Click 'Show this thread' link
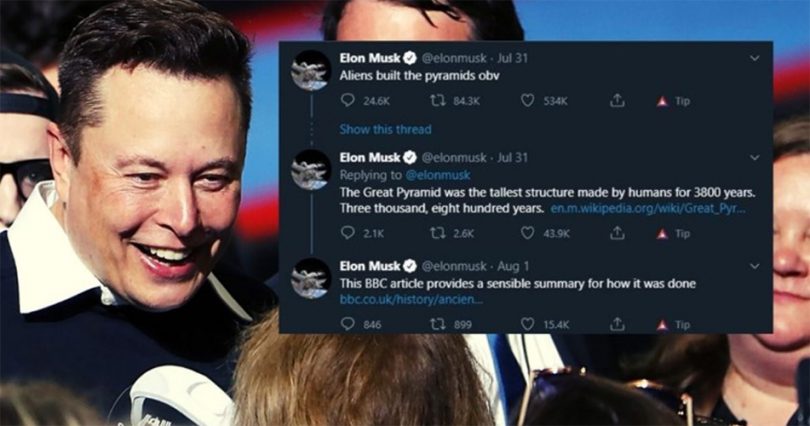Screen dimensions: 810x426 click(x=385, y=129)
